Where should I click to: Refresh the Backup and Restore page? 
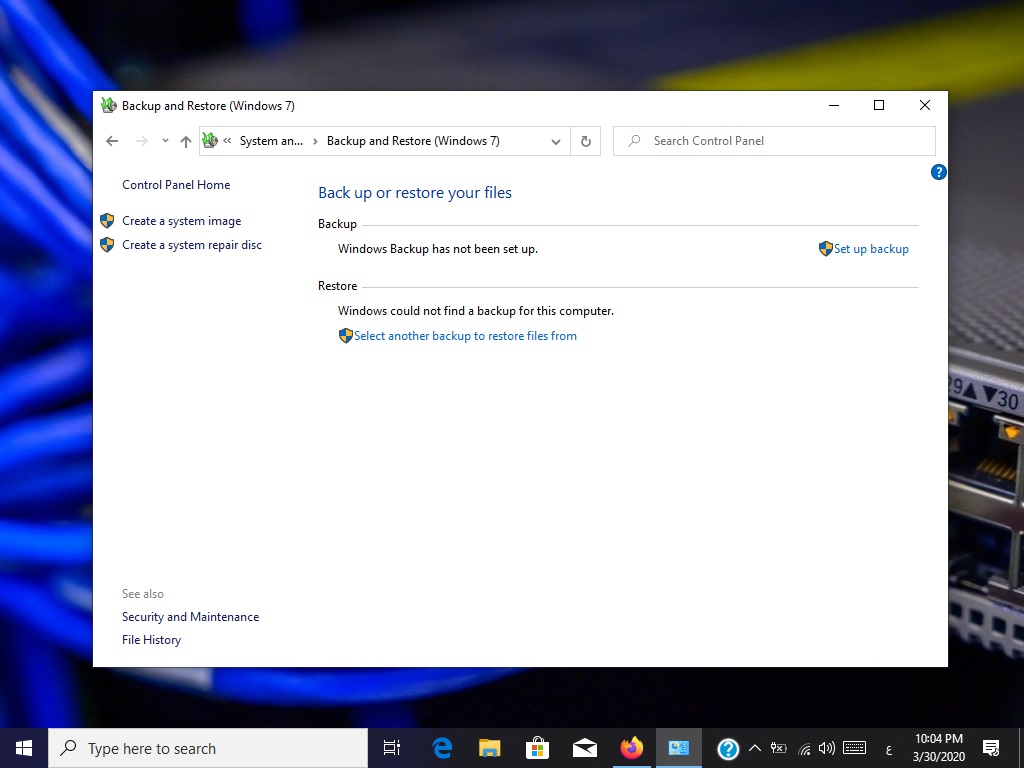click(586, 141)
